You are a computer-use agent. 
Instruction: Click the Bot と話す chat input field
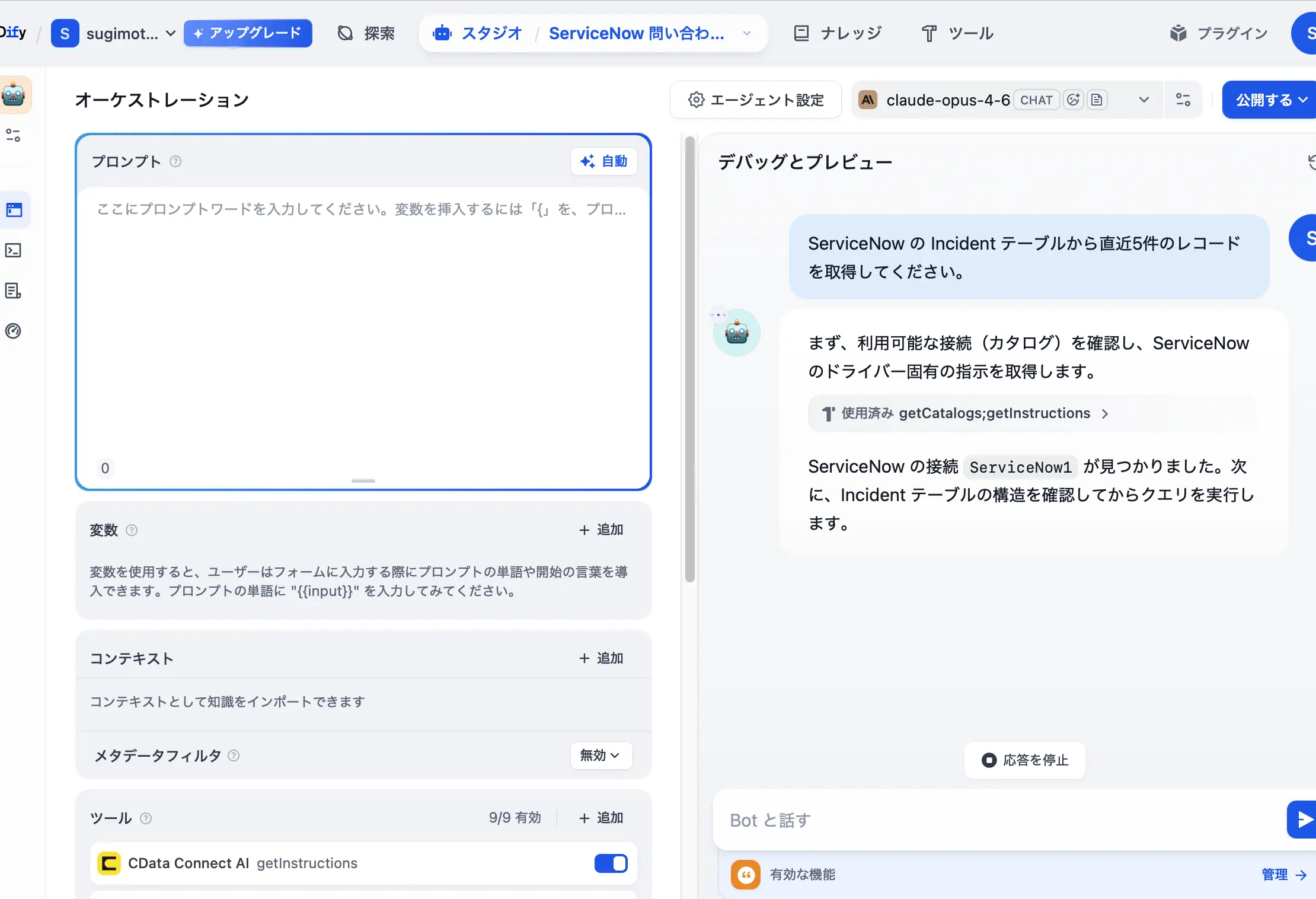(x=948, y=820)
